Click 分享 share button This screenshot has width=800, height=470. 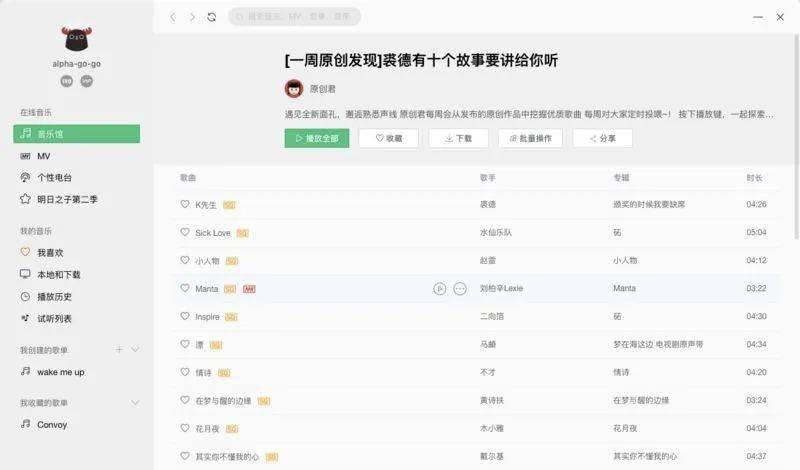pyautogui.click(x=603, y=138)
